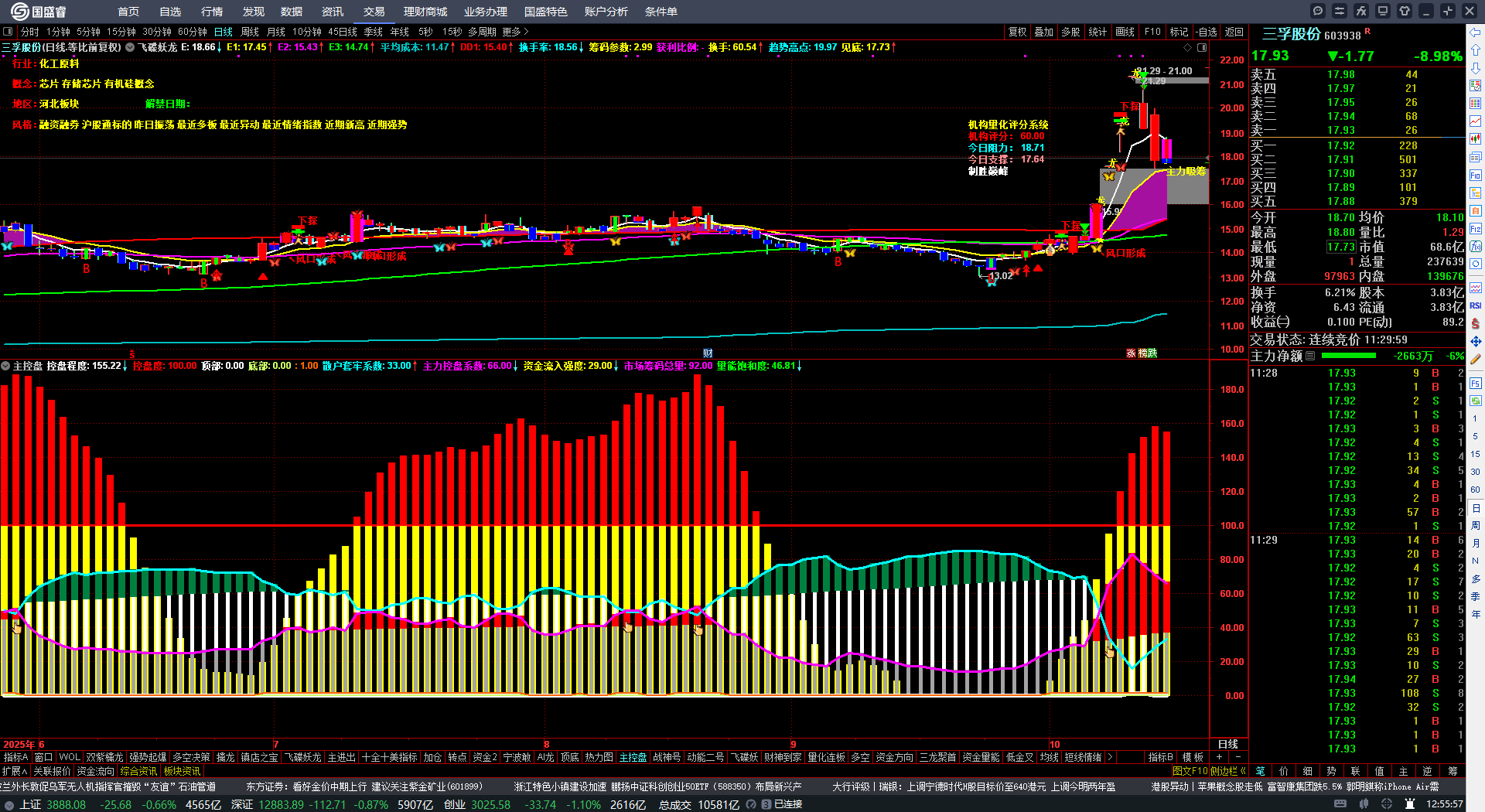Toggle the diamond marker at chart top right

point(1188,47)
